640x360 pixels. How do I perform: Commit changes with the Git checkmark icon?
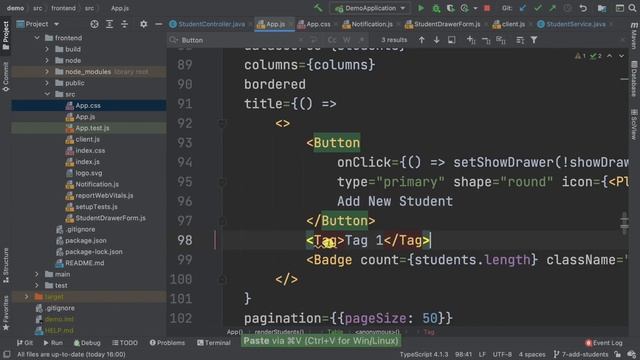[x=538, y=8]
